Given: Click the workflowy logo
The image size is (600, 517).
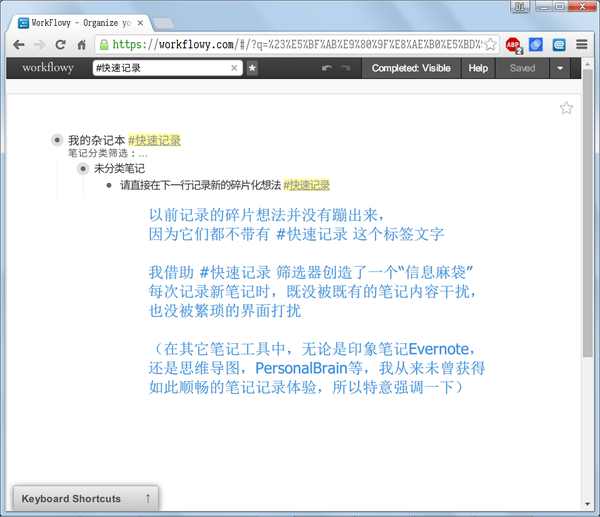Looking at the screenshot, I should tap(48, 68).
